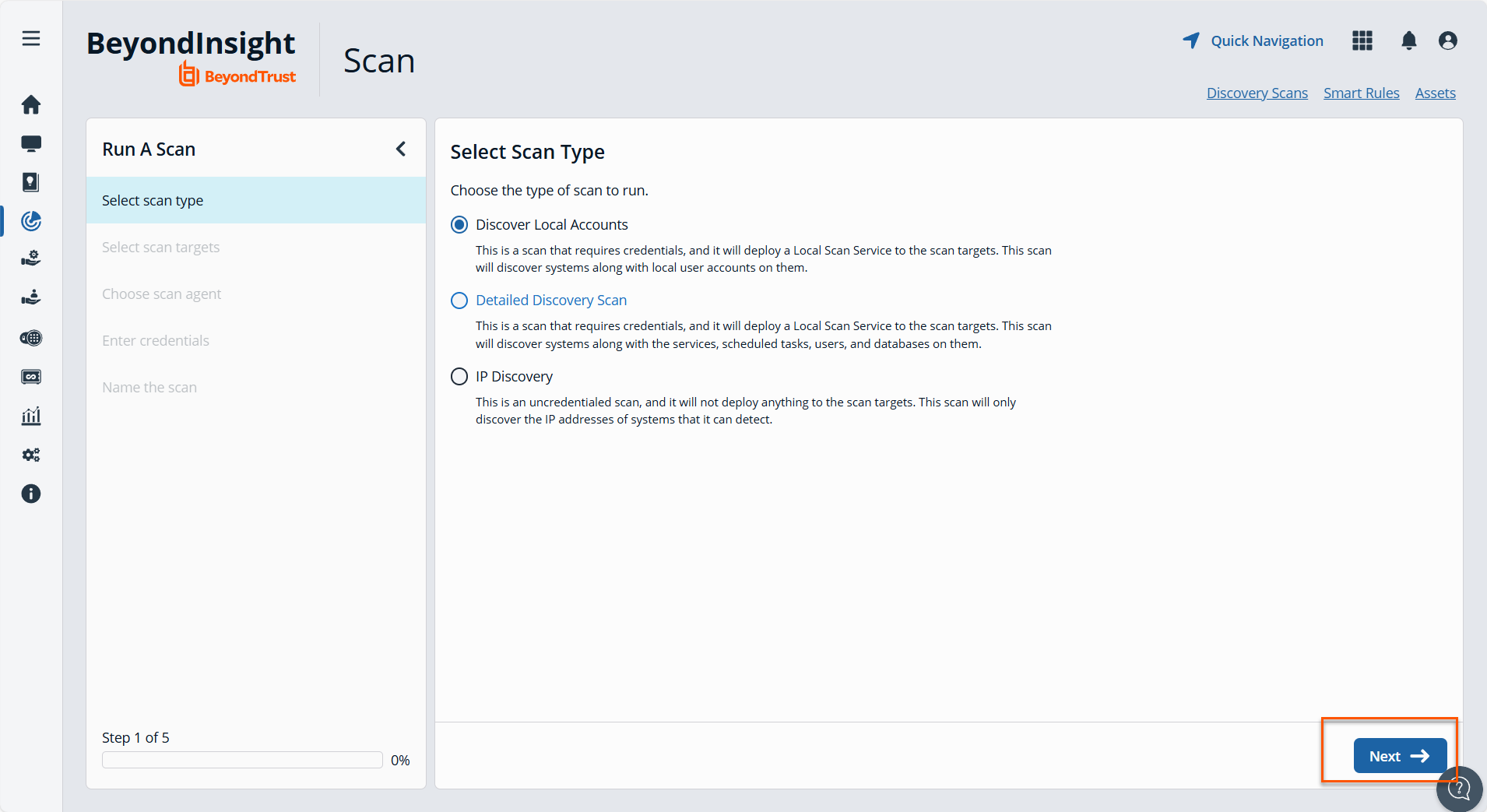The width and height of the screenshot is (1487, 812).
Task: Open the hamburger navigation menu
Action: (x=31, y=38)
